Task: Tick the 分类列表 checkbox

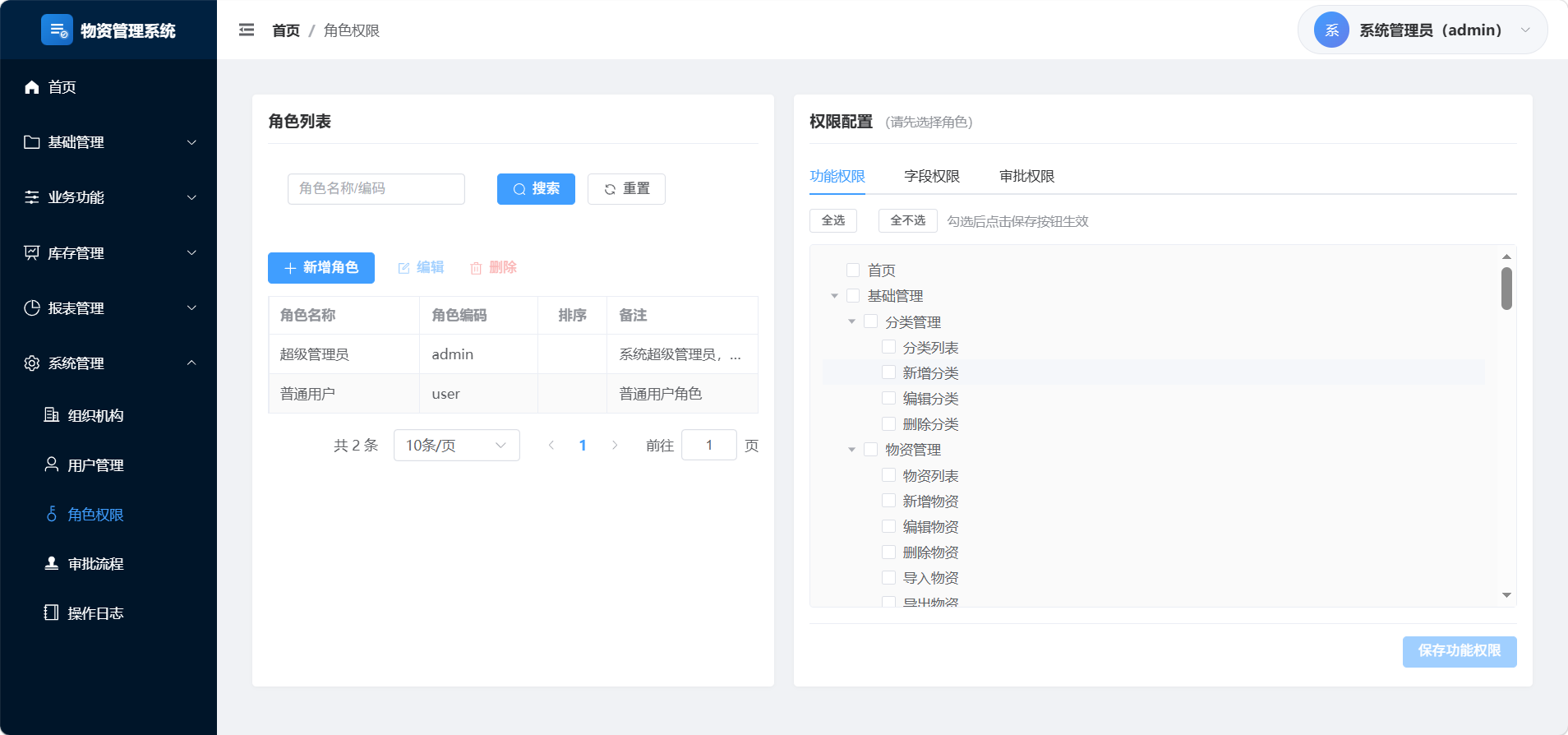Action: point(888,347)
